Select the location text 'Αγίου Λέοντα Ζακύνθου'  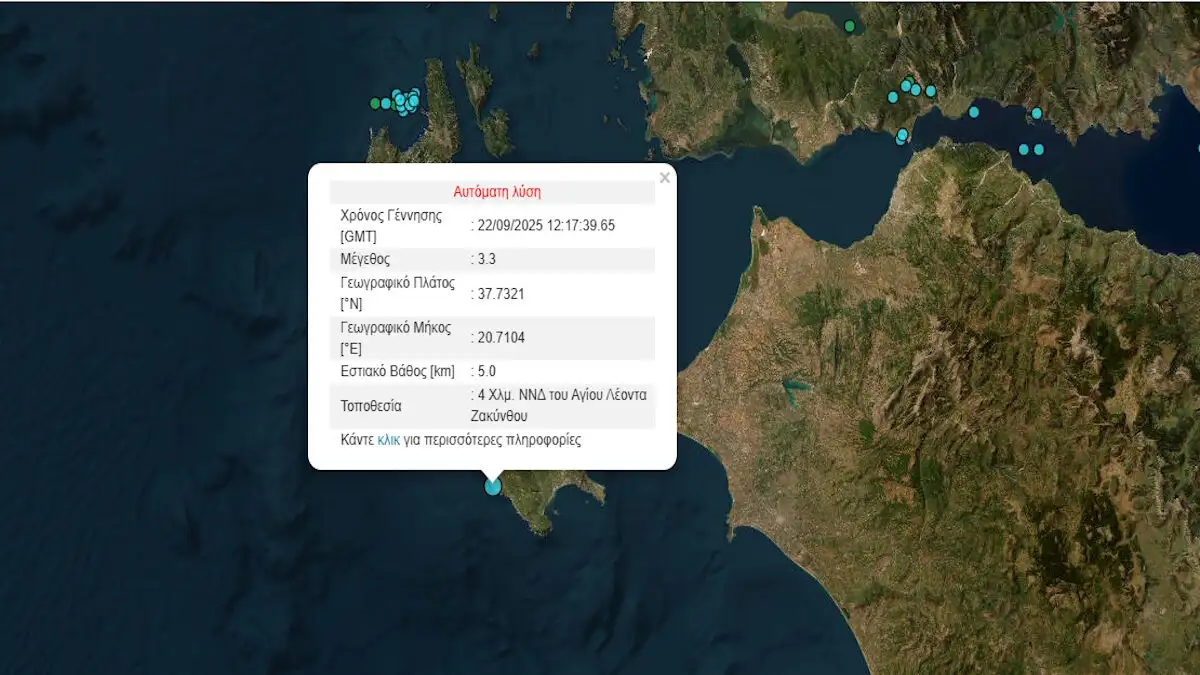(x=560, y=405)
